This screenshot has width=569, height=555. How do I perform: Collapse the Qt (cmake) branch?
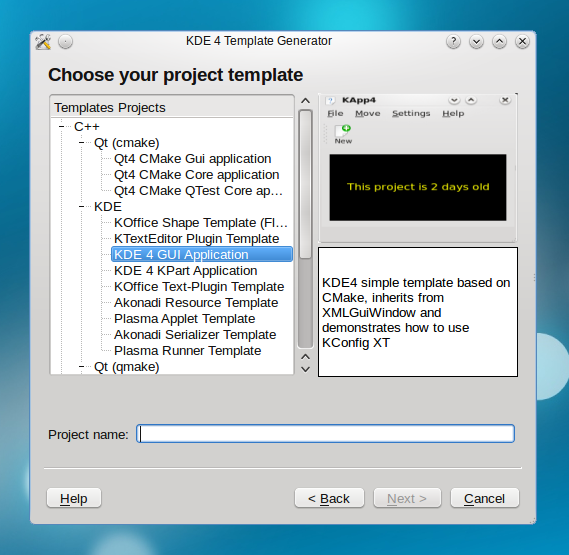82,143
